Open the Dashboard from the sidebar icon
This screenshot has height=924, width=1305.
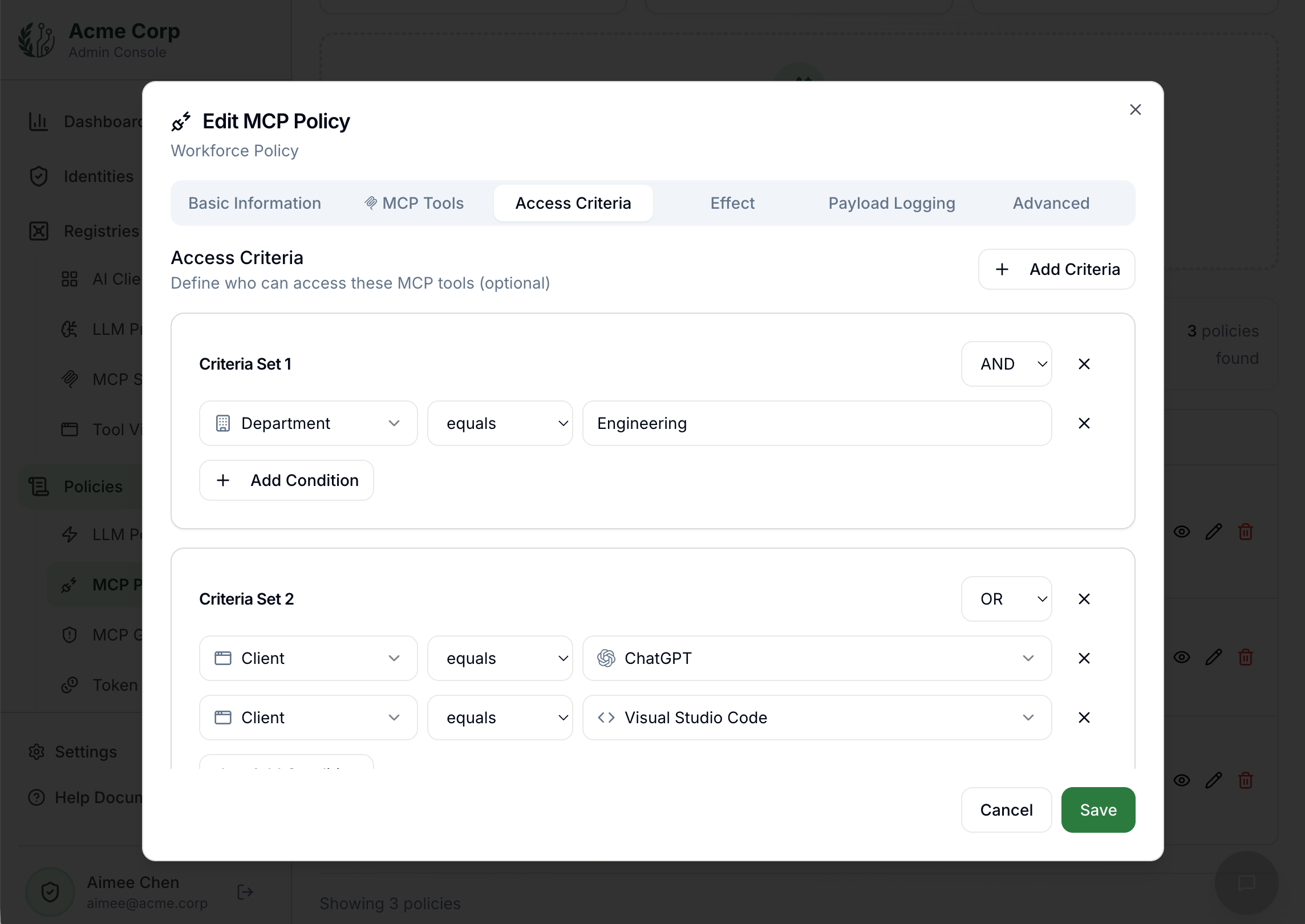tap(38, 121)
